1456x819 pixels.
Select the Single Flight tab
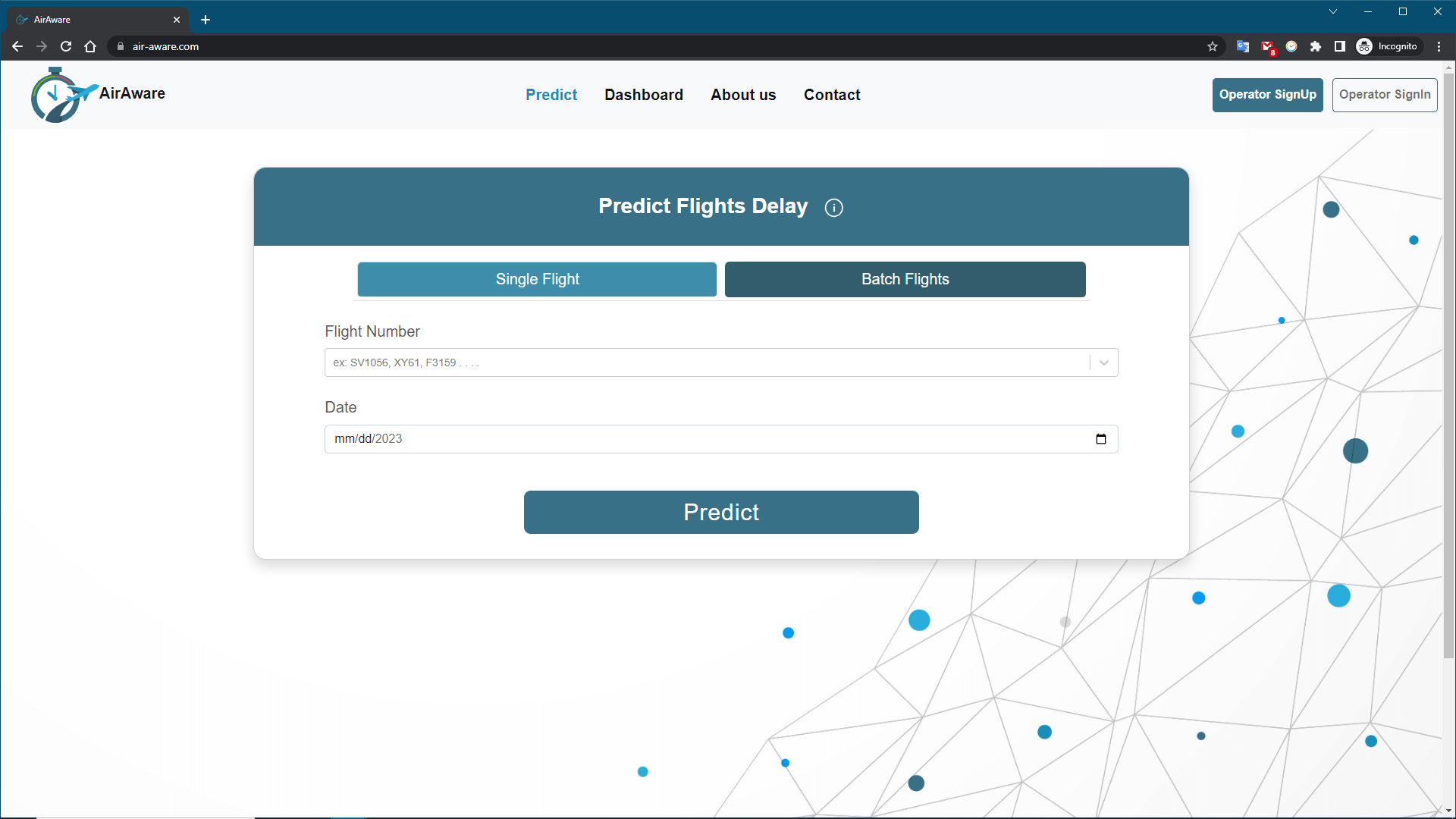[x=537, y=279]
